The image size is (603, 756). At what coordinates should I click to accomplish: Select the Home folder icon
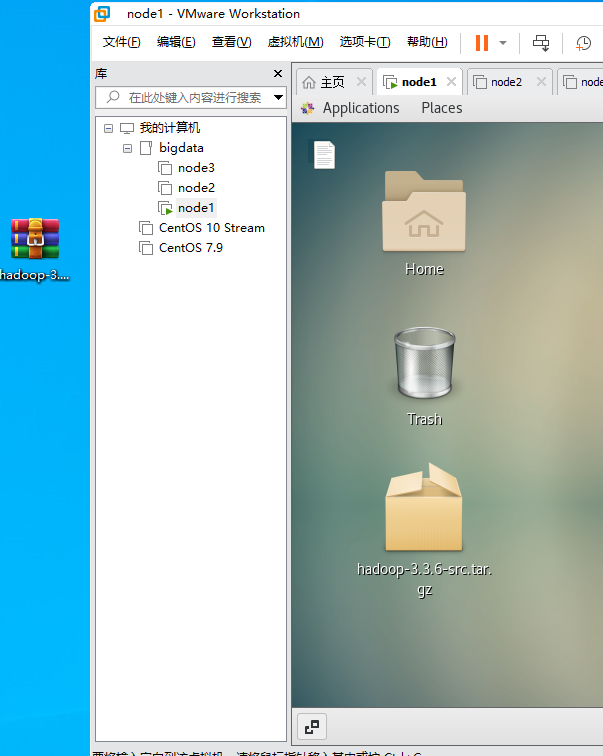(424, 211)
